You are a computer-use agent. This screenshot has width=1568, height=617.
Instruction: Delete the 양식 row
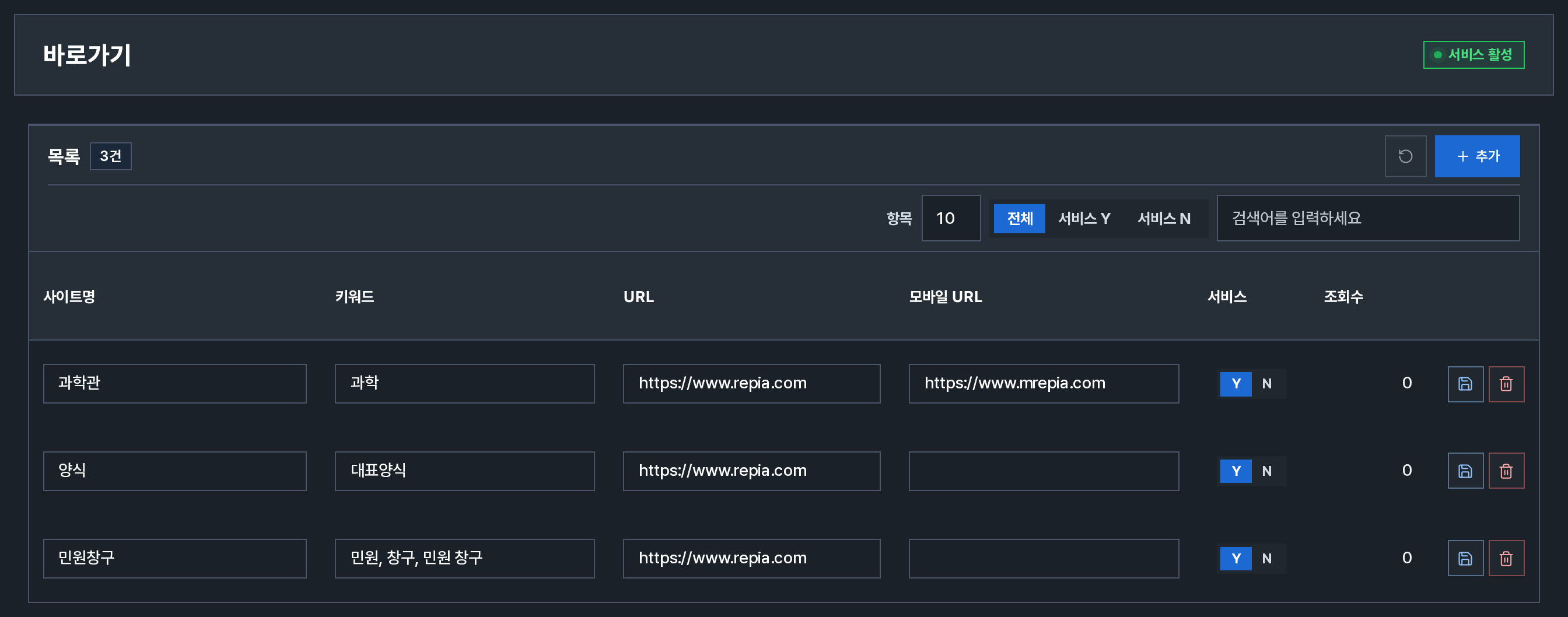tap(1506, 471)
